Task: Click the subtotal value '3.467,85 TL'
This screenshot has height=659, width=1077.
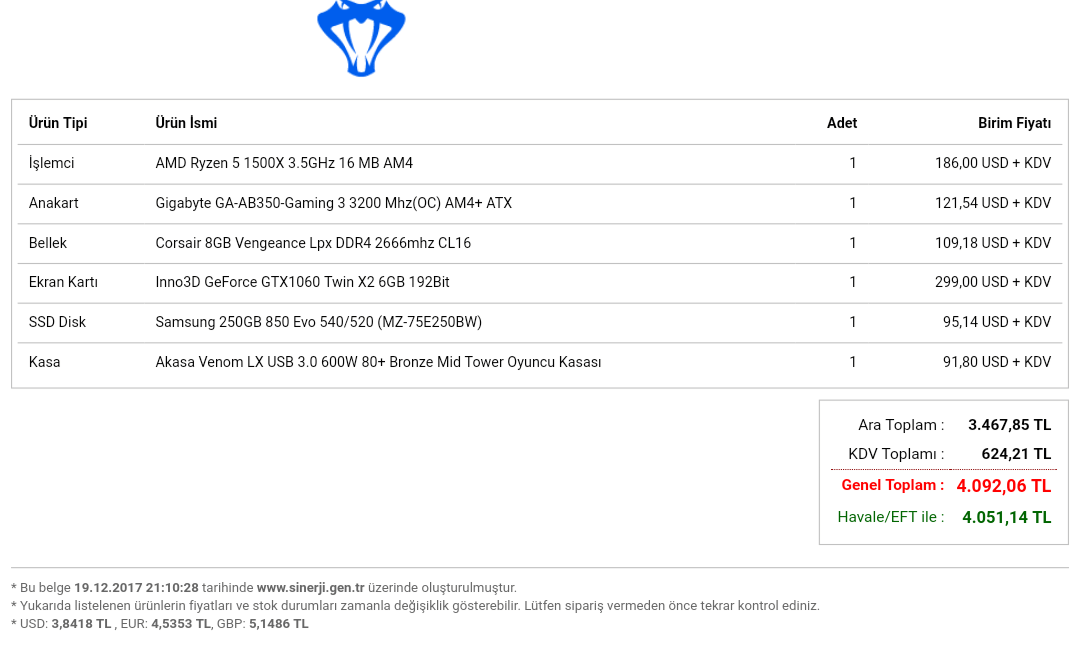Action: click(1010, 425)
